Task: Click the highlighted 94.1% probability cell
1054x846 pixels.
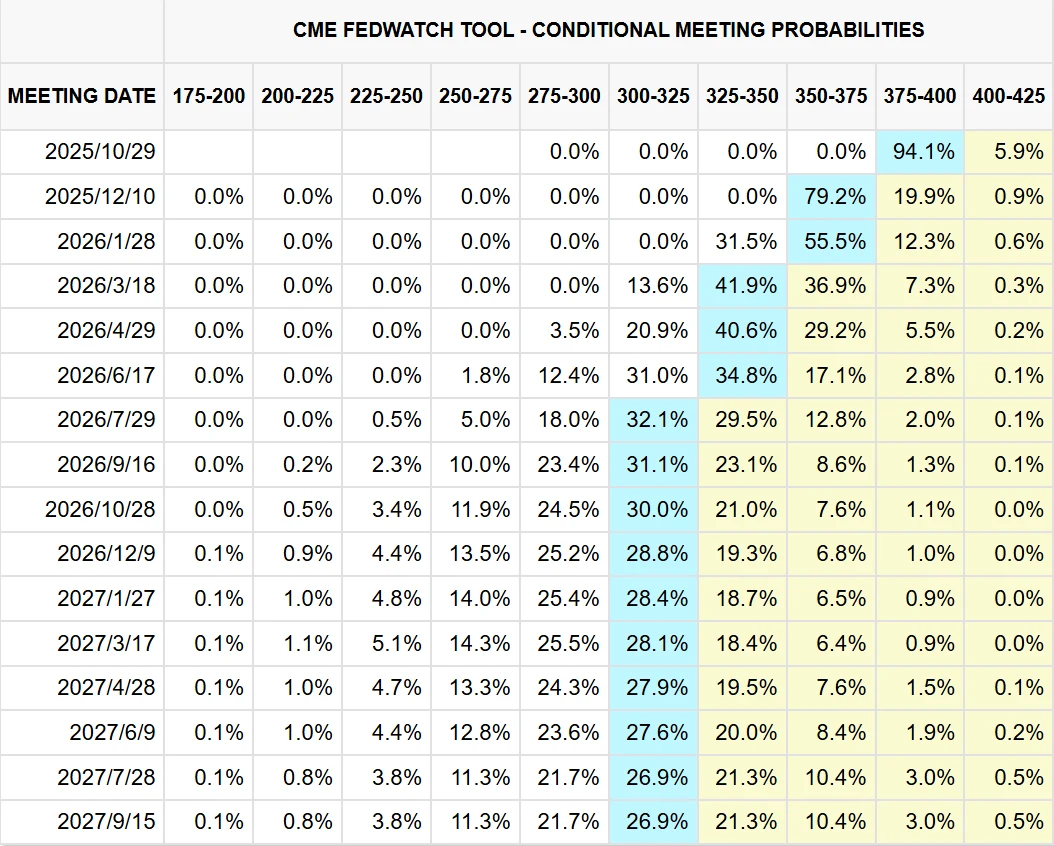Action: pos(919,152)
